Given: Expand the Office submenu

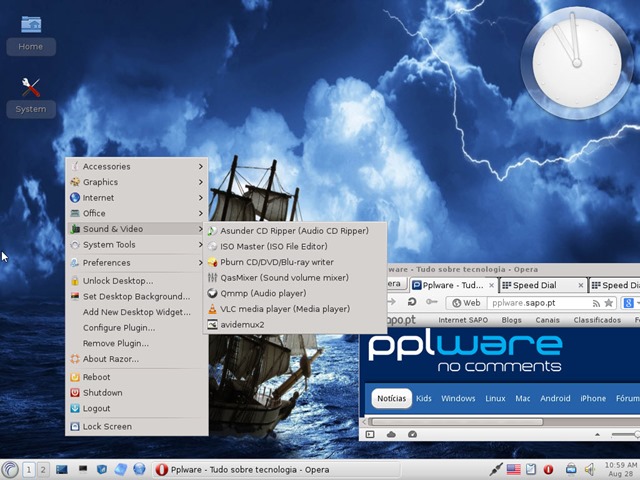Looking at the screenshot, I should tap(137, 213).
